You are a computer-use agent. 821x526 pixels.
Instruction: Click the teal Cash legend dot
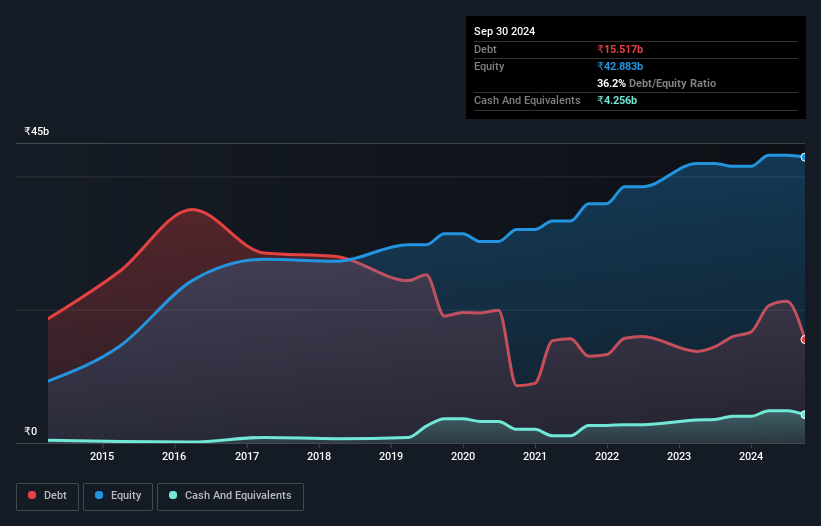[173, 495]
